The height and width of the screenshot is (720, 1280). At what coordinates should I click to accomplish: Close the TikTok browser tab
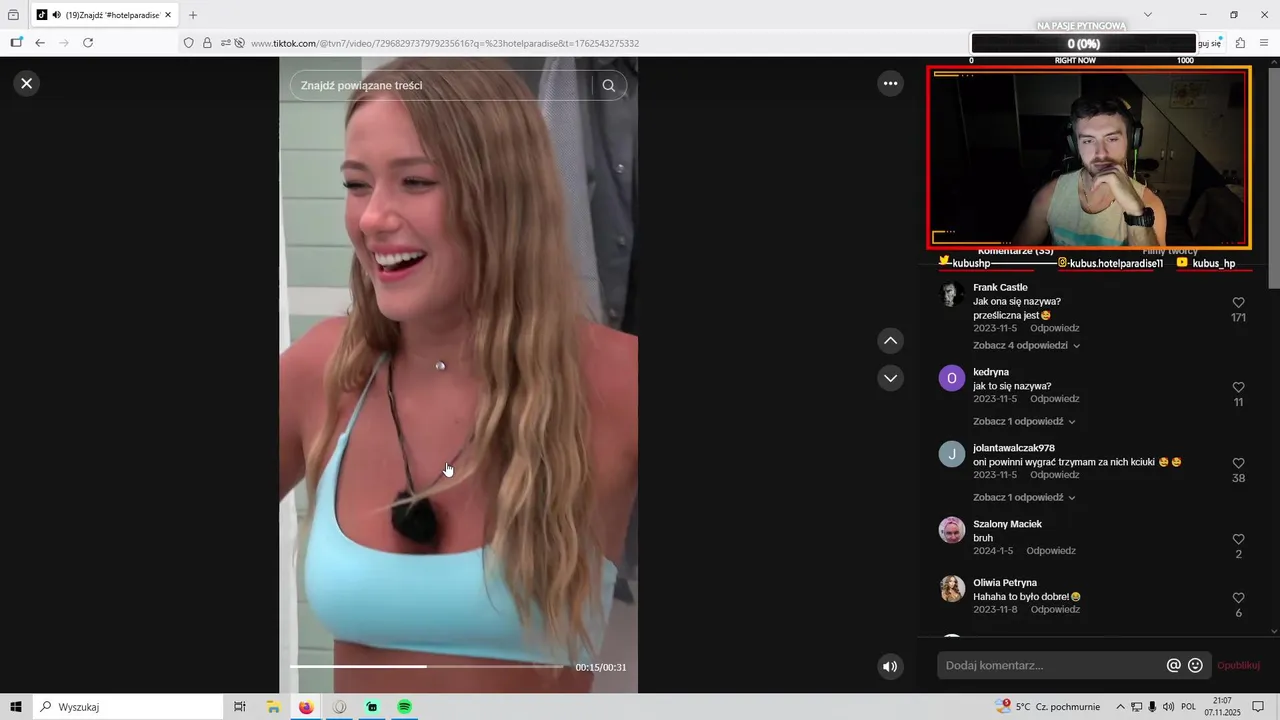[x=167, y=15]
